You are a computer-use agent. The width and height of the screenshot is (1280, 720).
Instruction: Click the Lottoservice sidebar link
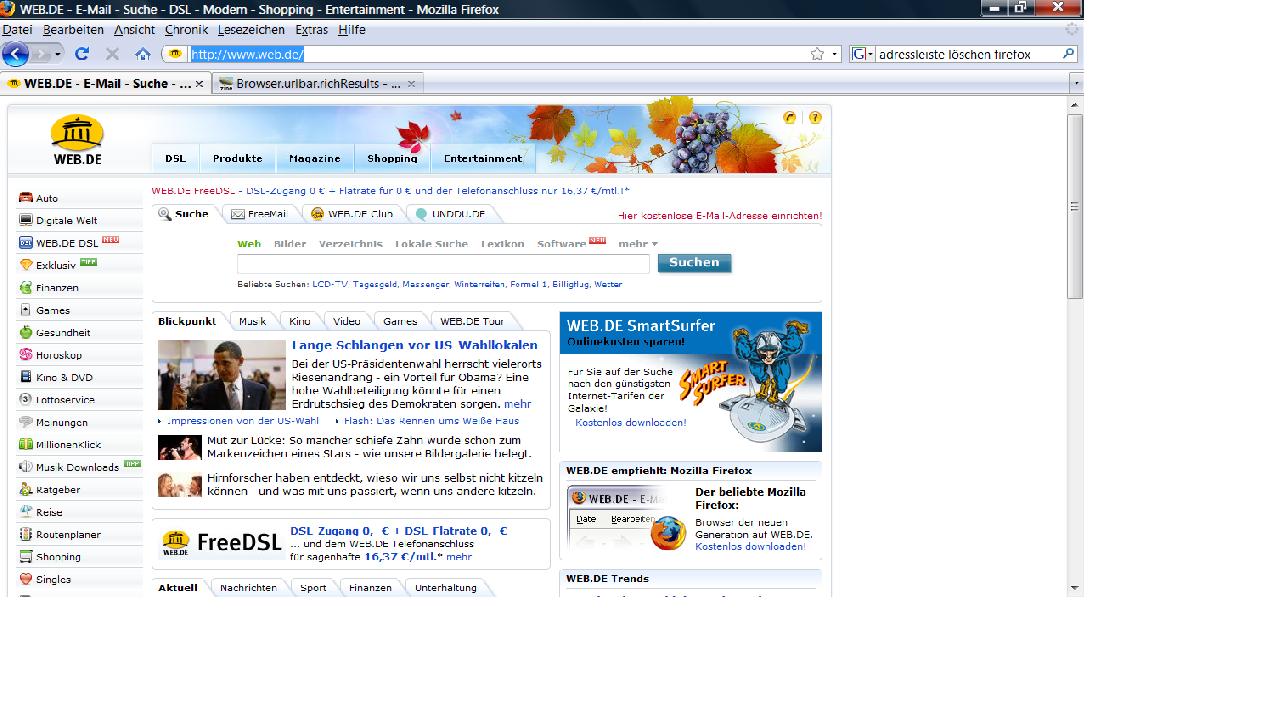65,400
